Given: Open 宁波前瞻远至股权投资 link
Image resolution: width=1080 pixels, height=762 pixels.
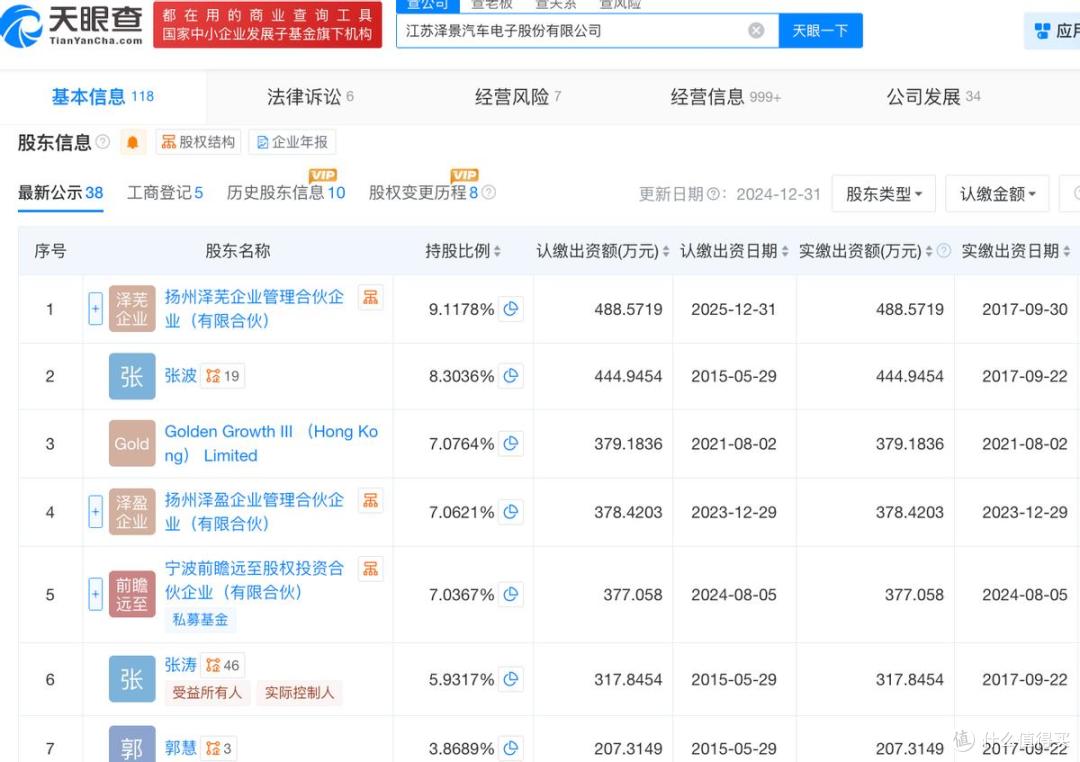Looking at the screenshot, I should [x=254, y=579].
